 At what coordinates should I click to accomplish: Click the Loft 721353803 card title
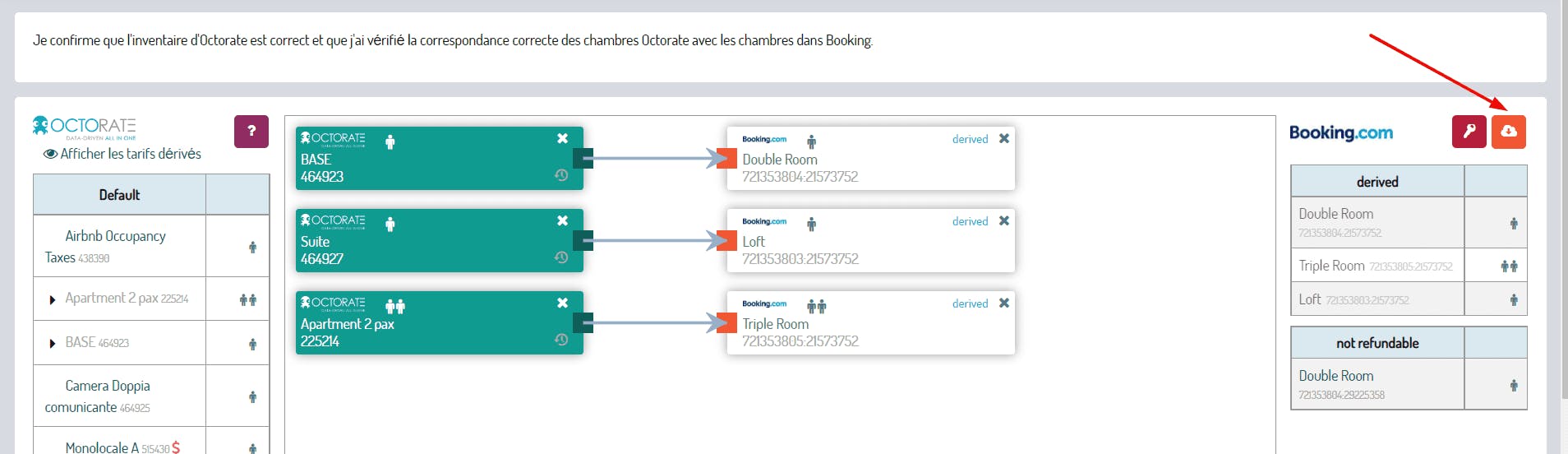pos(754,242)
